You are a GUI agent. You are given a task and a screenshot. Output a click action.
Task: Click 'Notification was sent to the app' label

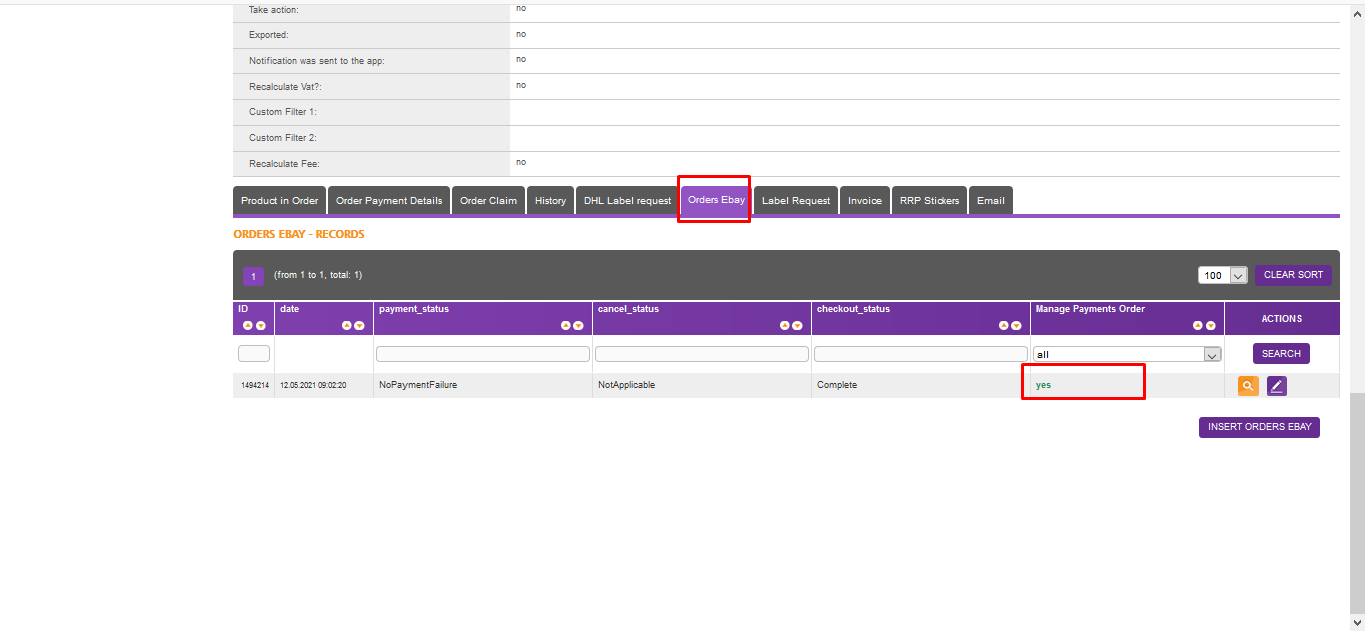[317, 61]
